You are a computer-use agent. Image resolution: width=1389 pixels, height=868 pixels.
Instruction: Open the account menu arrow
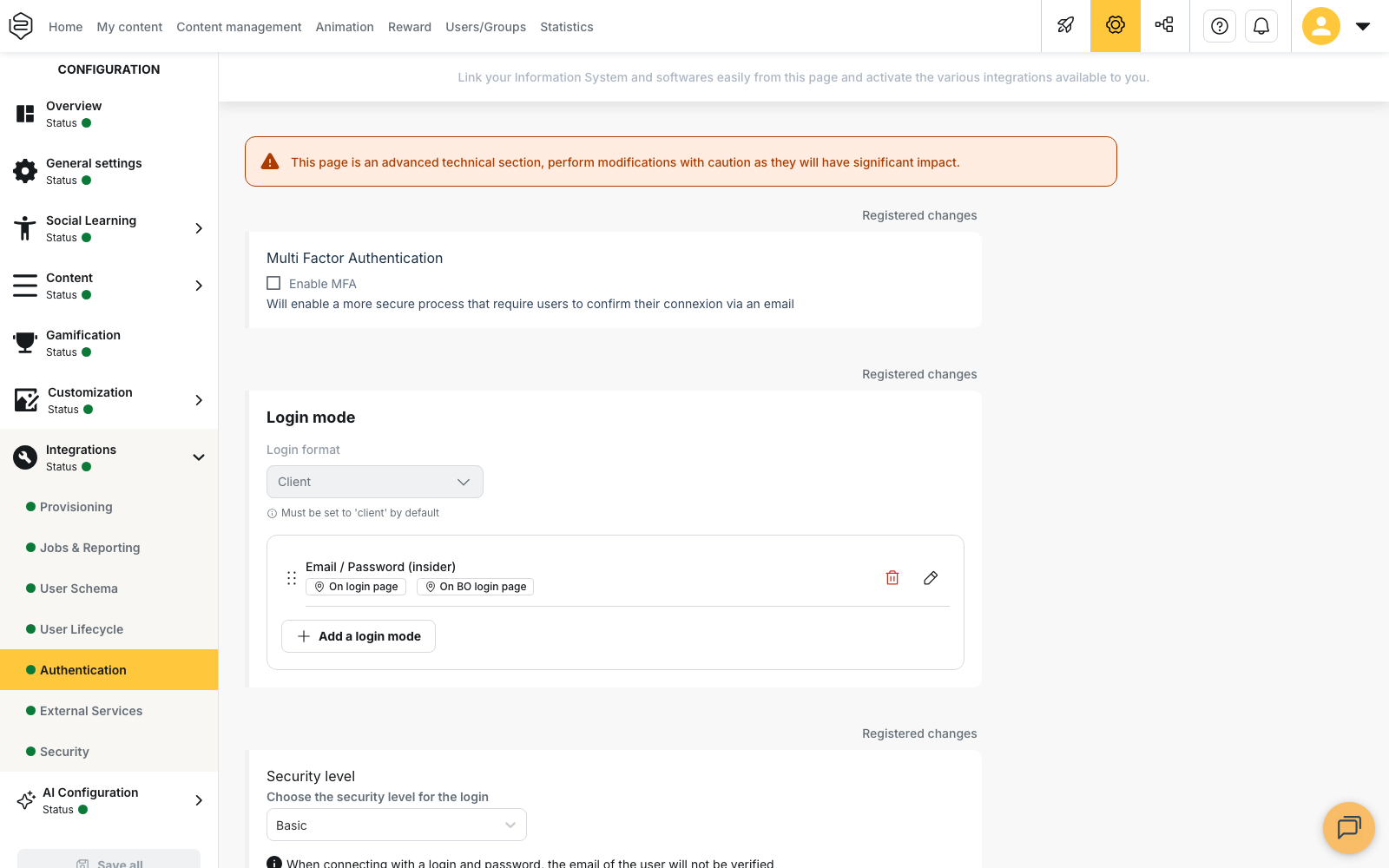tap(1363, 26)
